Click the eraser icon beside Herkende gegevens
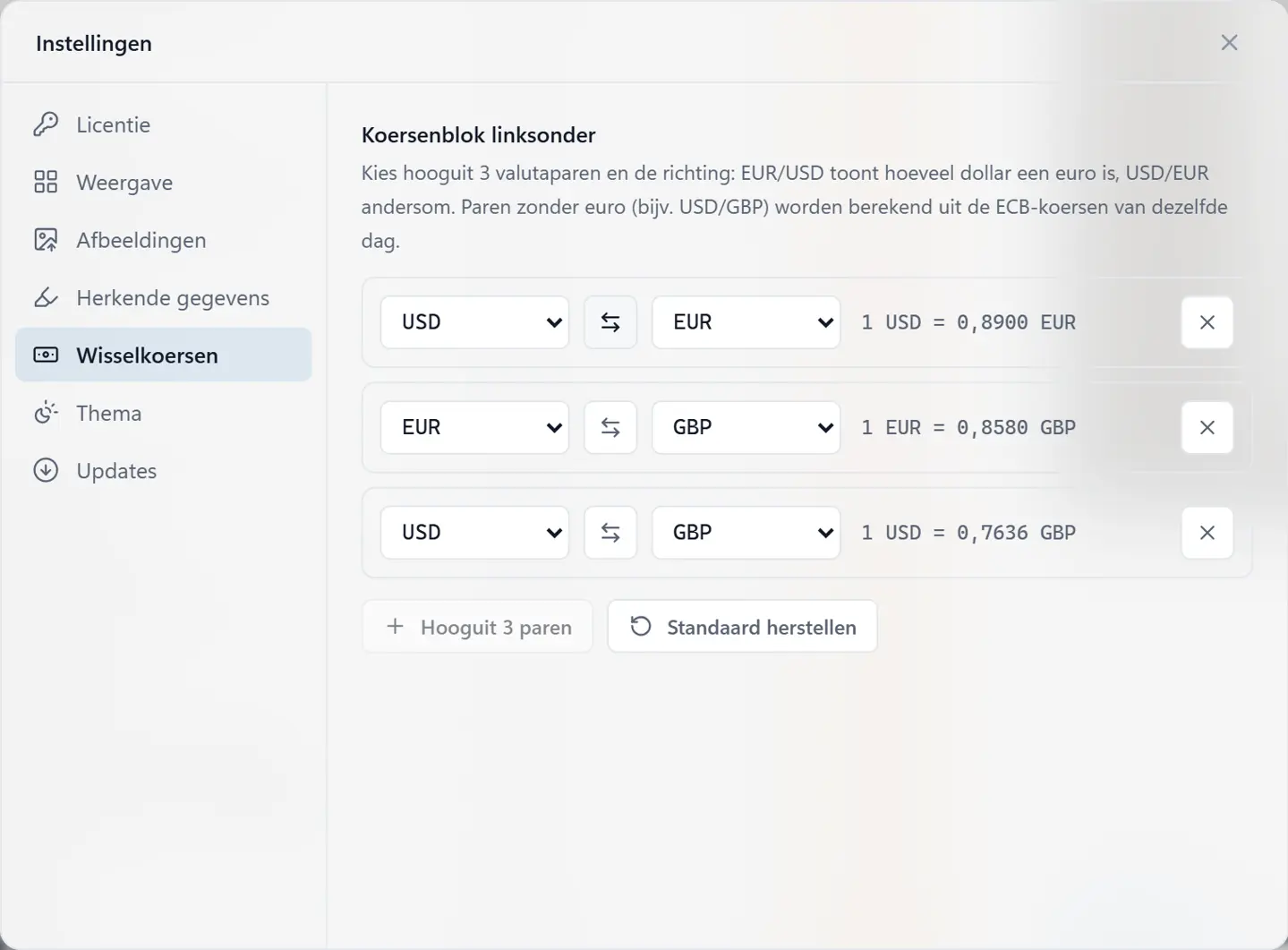The image size is (1288, 950). [46, 297]
